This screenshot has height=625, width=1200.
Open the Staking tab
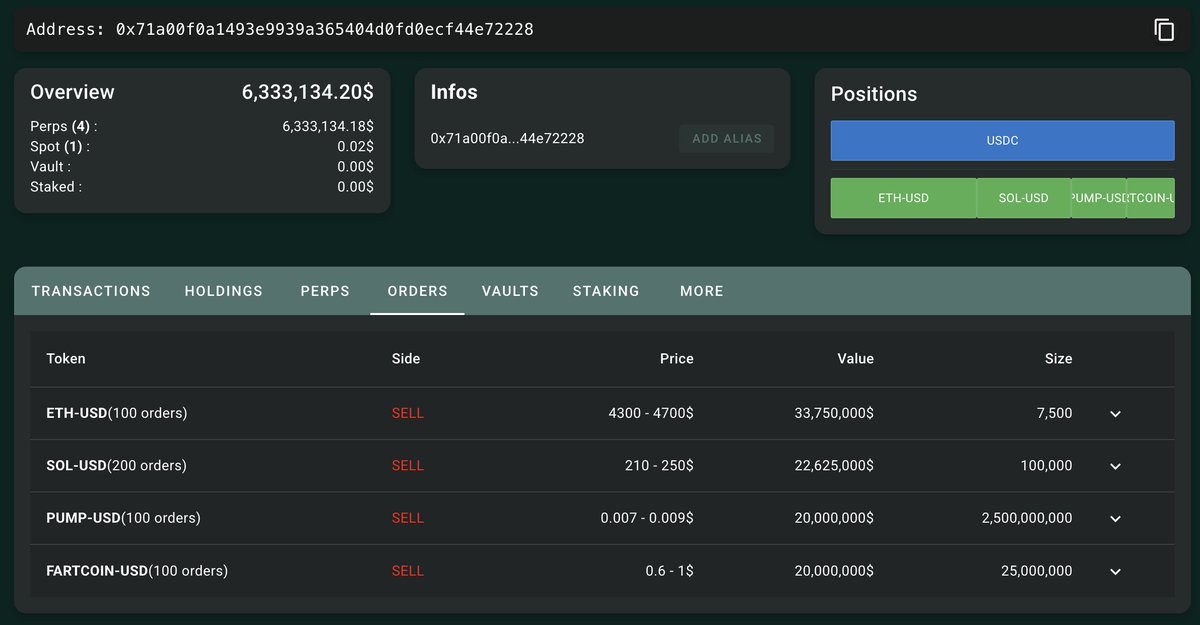(606, 291)
